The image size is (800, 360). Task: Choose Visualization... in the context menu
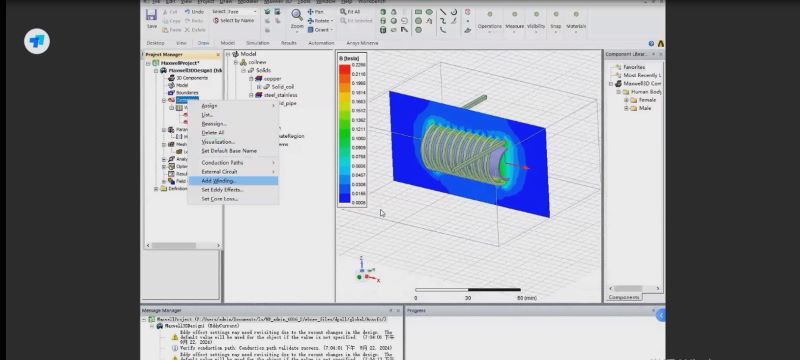pyautogui.click(x=233, y=142)
